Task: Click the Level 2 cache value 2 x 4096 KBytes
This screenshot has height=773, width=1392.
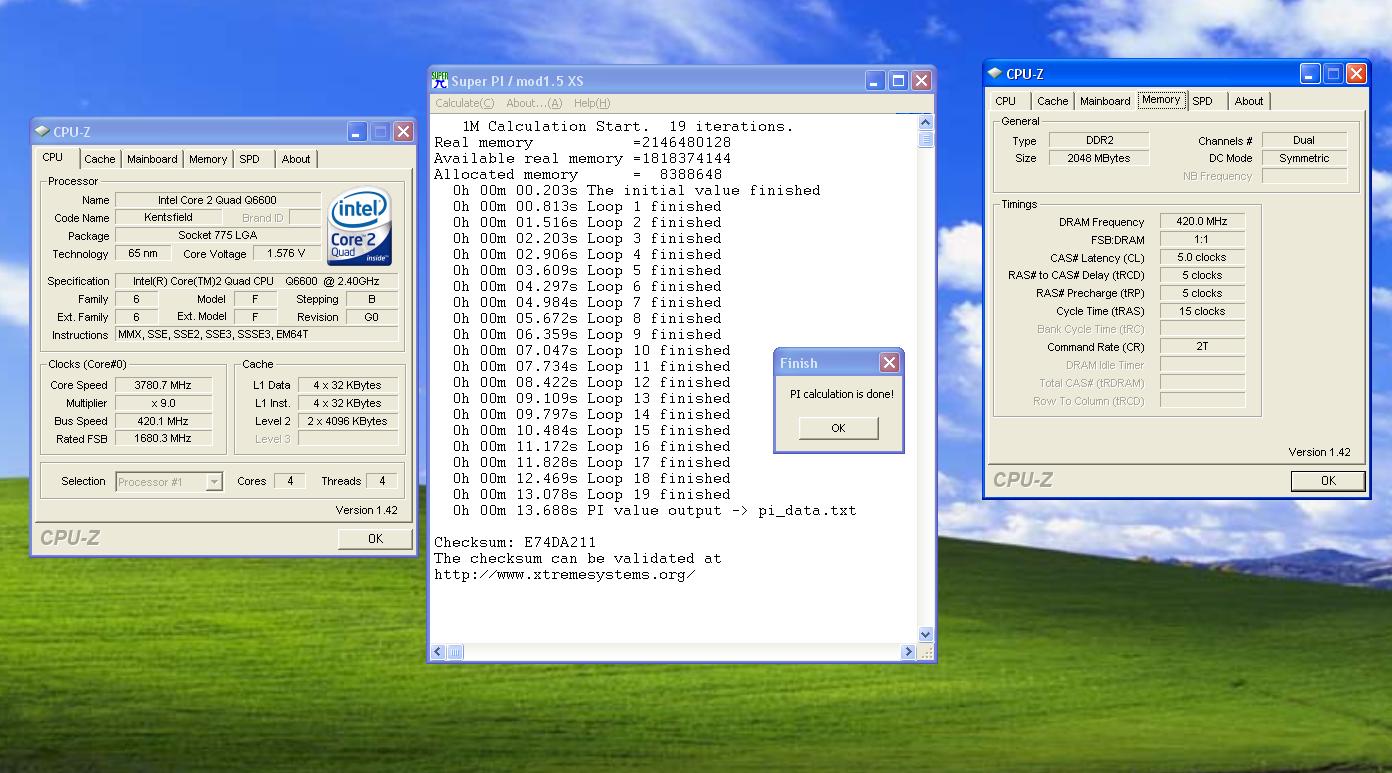Action: (x=349, y=421)
